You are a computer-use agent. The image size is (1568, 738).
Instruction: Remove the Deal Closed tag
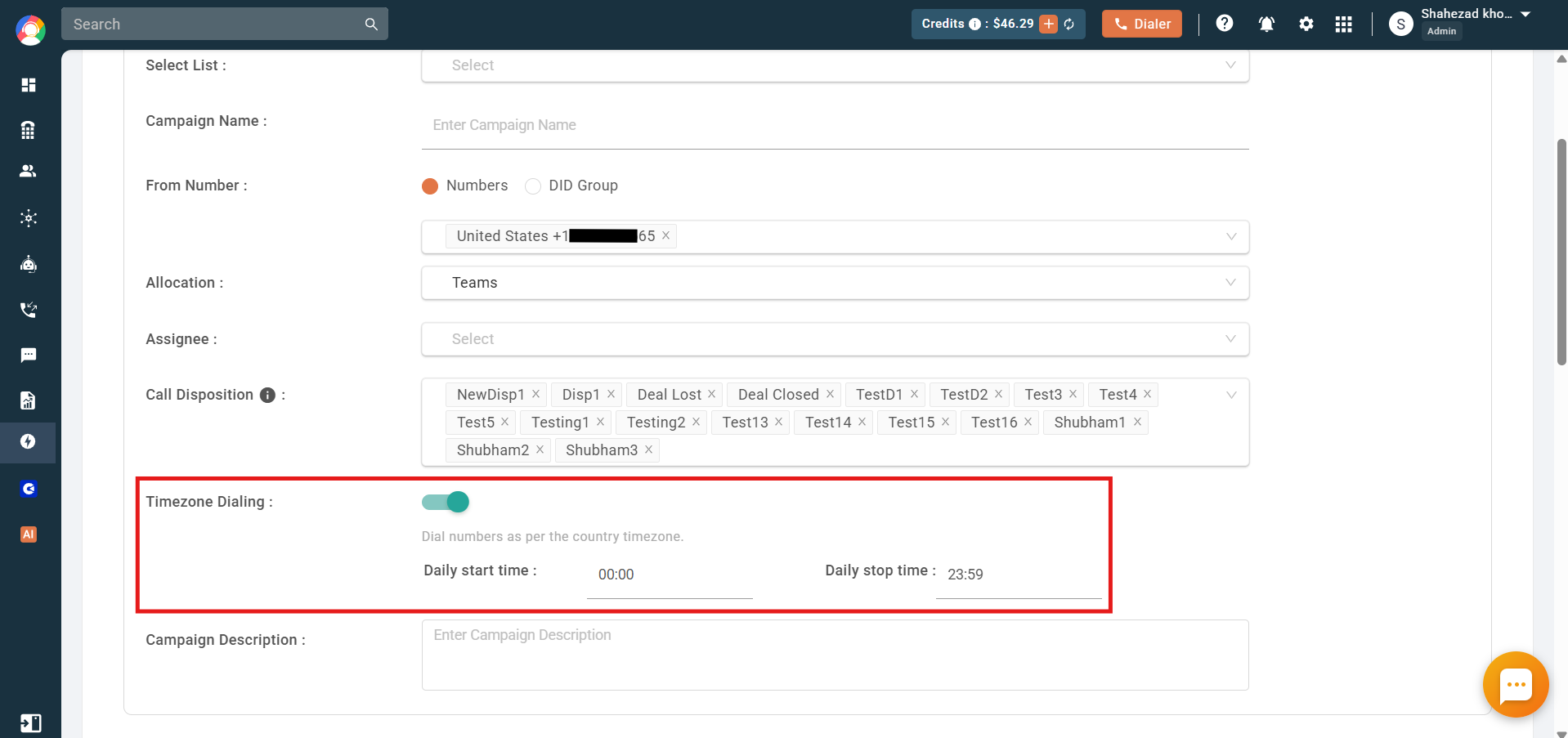pos(830,394)
